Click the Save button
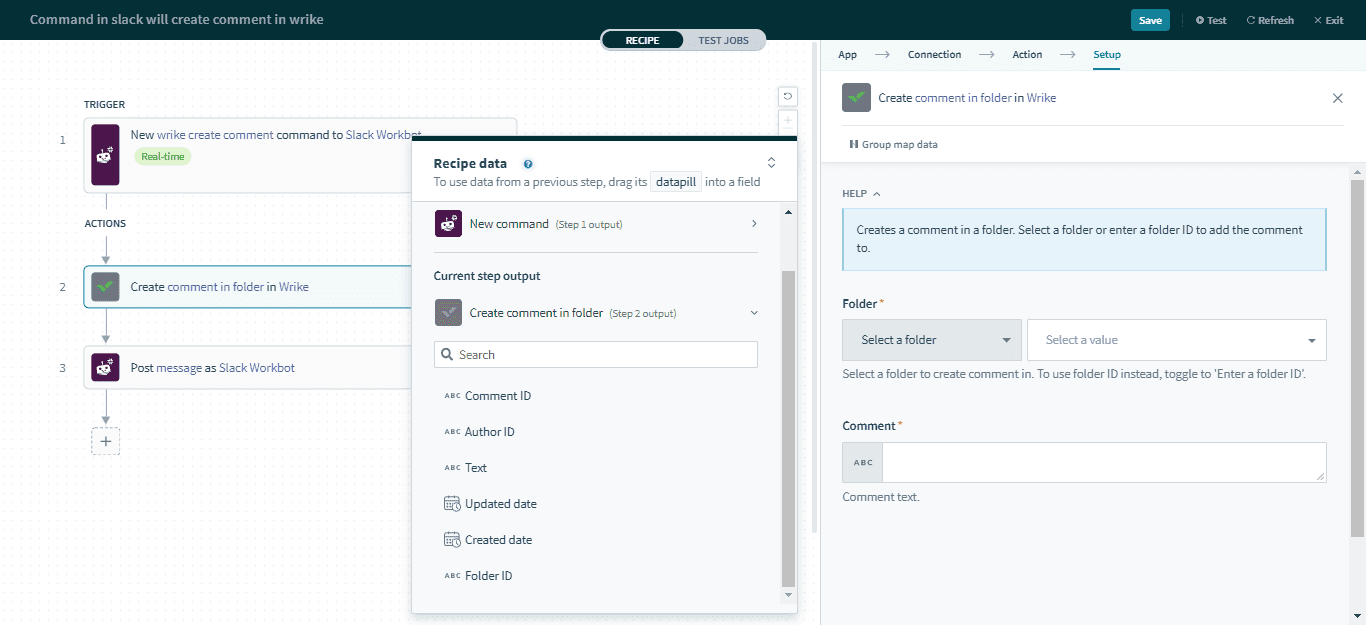This screenshot has width=1366, height=625. 1149,19
